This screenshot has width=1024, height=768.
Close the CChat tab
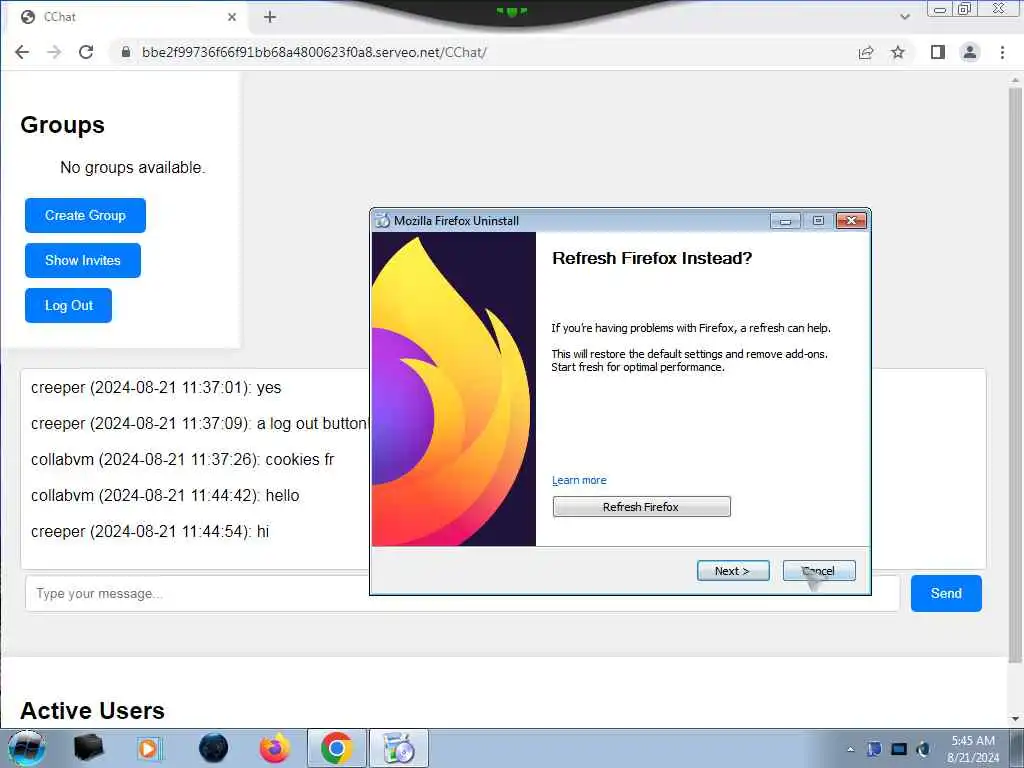coord(232,17)
